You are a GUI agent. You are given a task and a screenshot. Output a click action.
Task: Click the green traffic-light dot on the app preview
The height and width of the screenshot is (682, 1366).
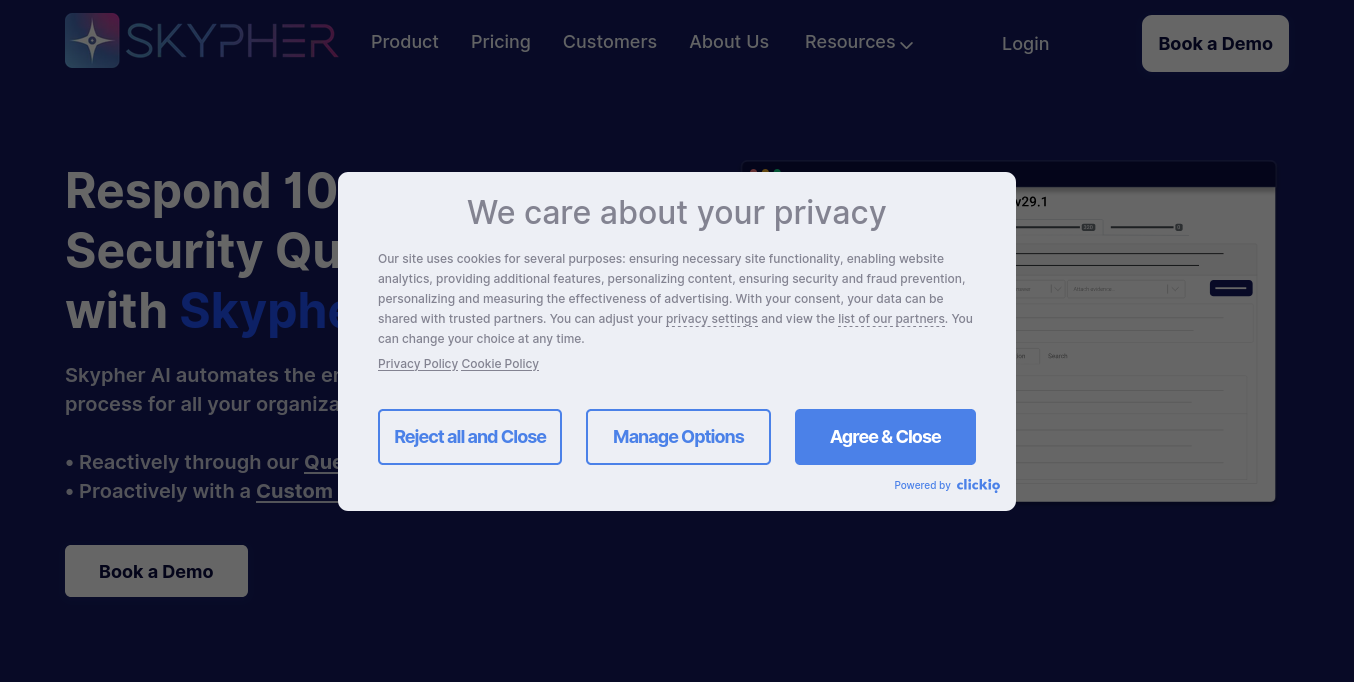coord(777,172)
